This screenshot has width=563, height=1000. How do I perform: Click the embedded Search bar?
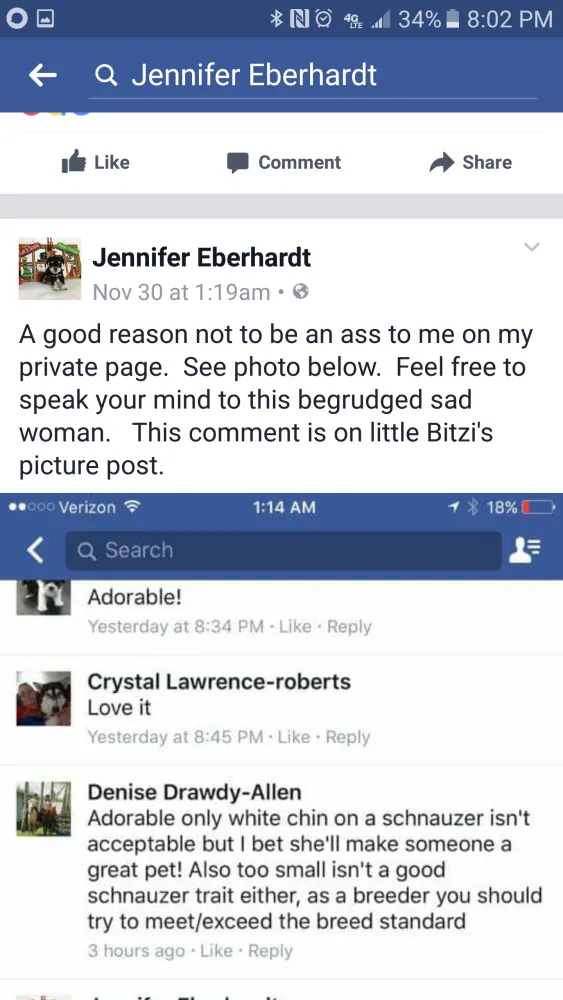[283, 550]
